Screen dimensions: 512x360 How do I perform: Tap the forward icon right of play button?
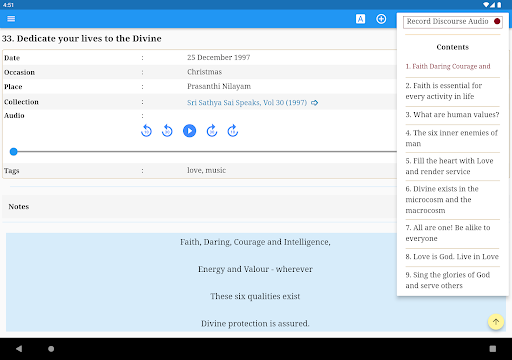[212, 131]
